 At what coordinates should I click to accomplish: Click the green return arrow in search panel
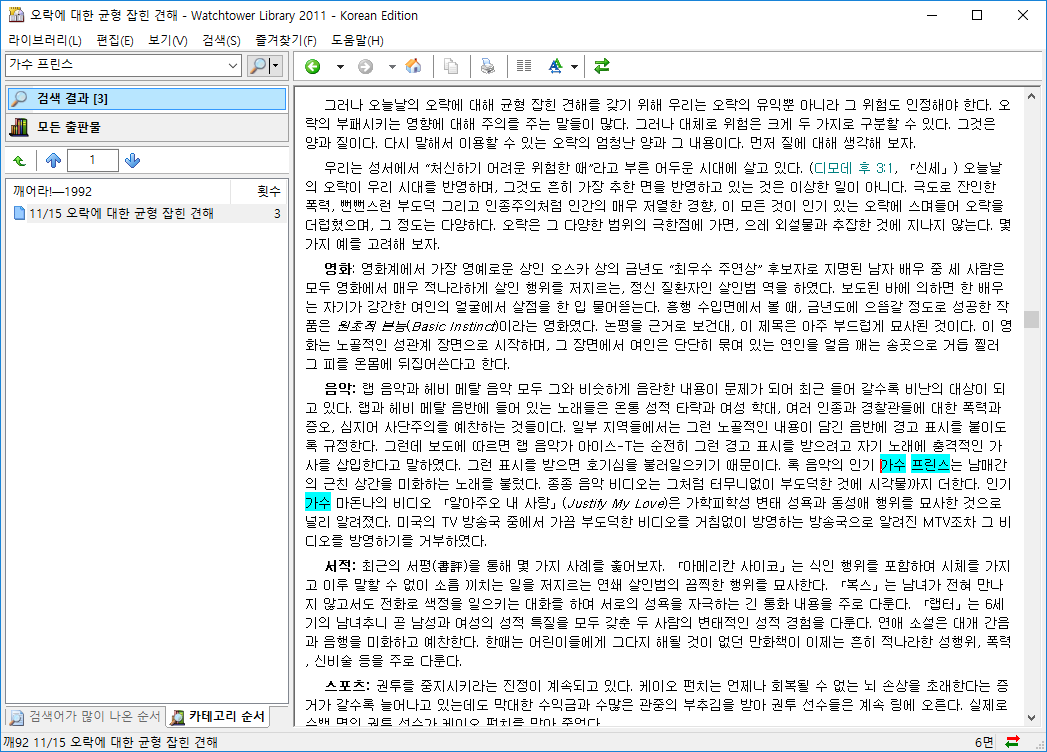click(x=19, y=161)
